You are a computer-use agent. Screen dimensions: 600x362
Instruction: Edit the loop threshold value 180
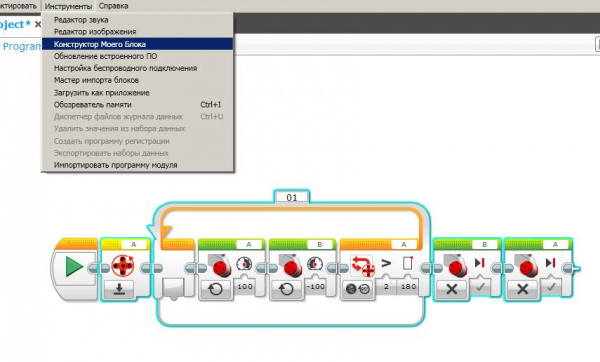click(408, 286)
